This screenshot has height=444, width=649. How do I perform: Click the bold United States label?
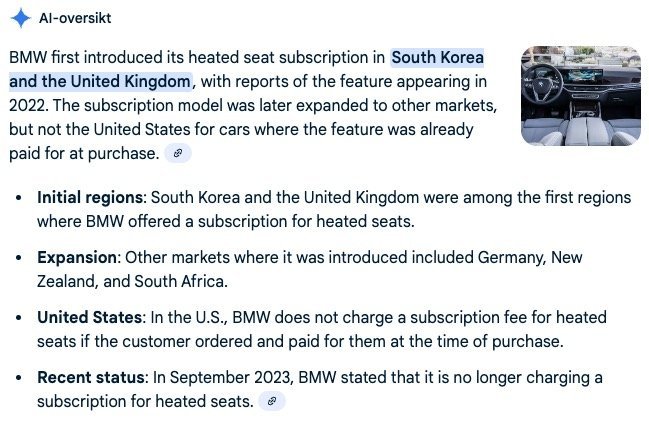tap(89, 317)
